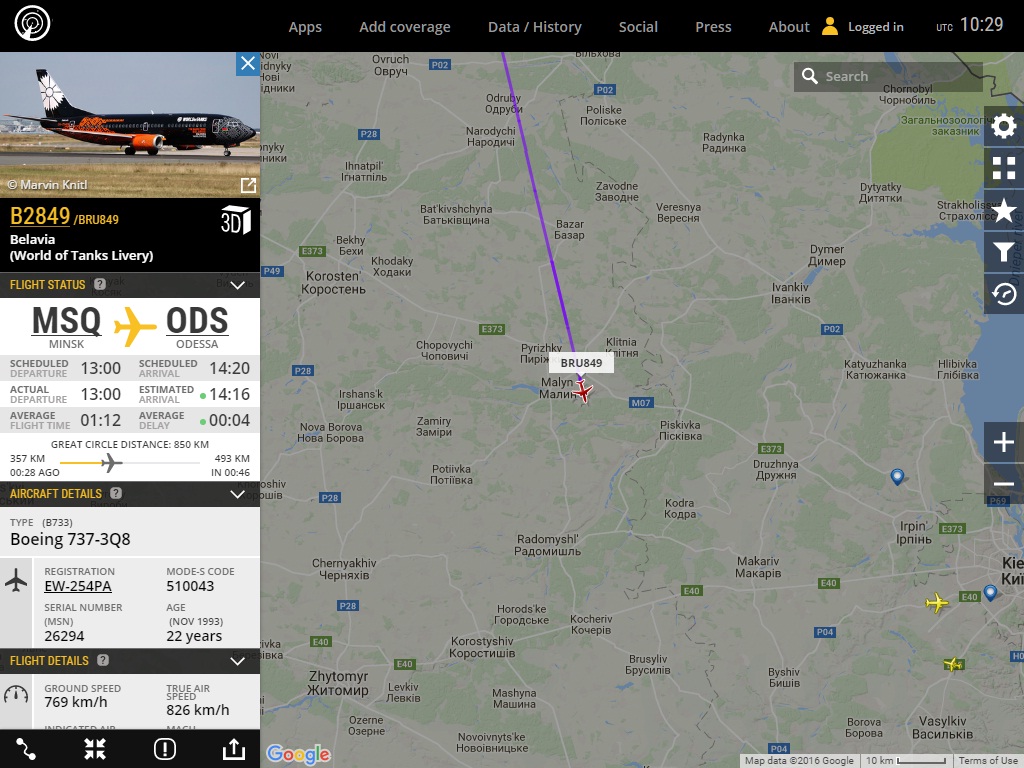Open map settings gear icon
The width and height of the screenshot is (1024, 768).
(1004, 126)
